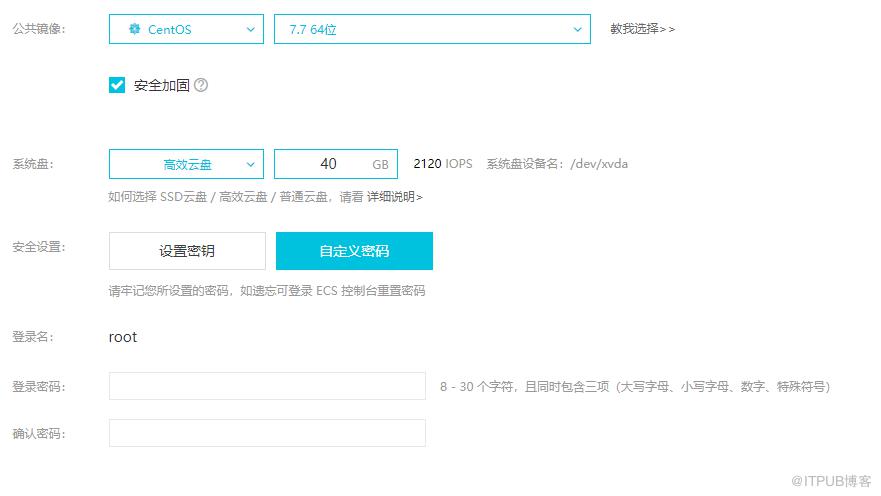Open the 高效云盘 disk type dropdown
This screenshot has height=496, width=881.
(x=186, y=164)
